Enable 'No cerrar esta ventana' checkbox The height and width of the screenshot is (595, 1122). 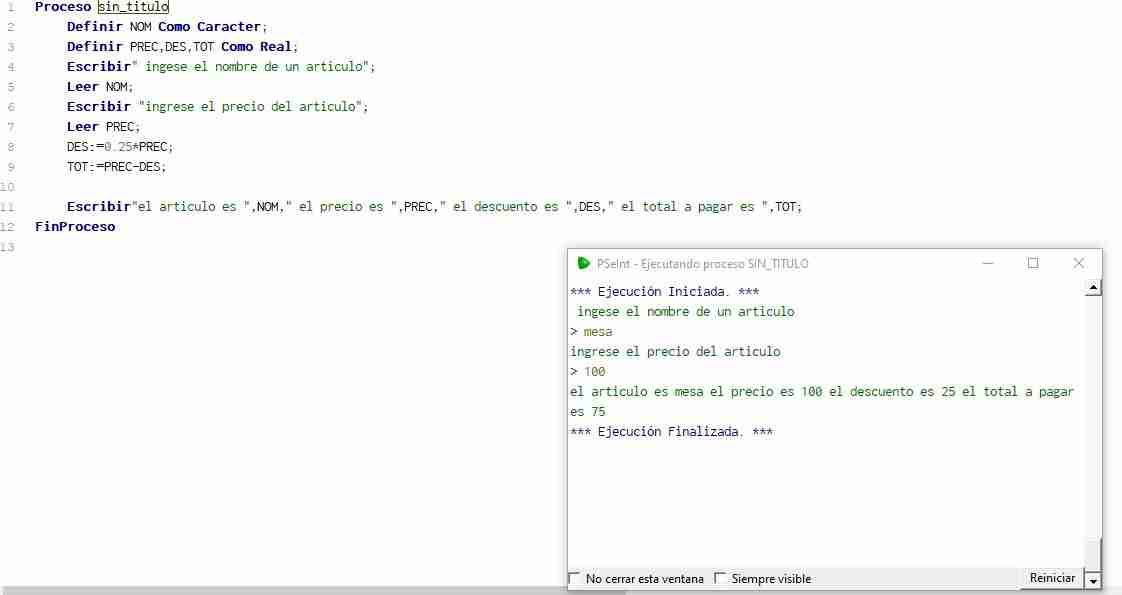click(574, 578)
